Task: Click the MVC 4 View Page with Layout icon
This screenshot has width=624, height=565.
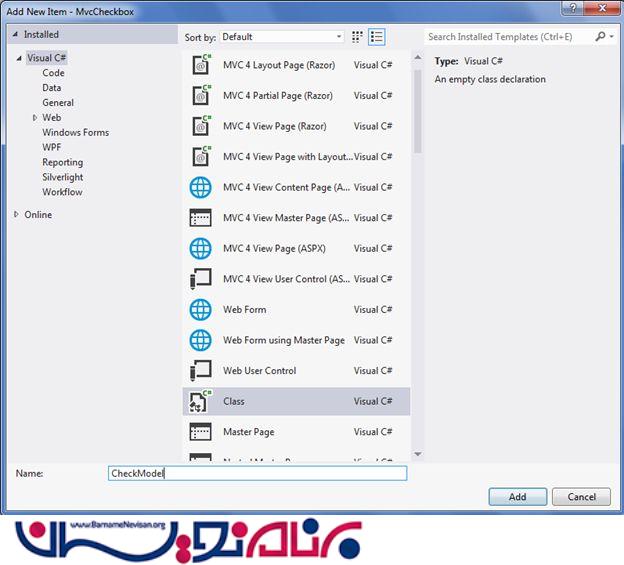Action: [x=201, y=156]
